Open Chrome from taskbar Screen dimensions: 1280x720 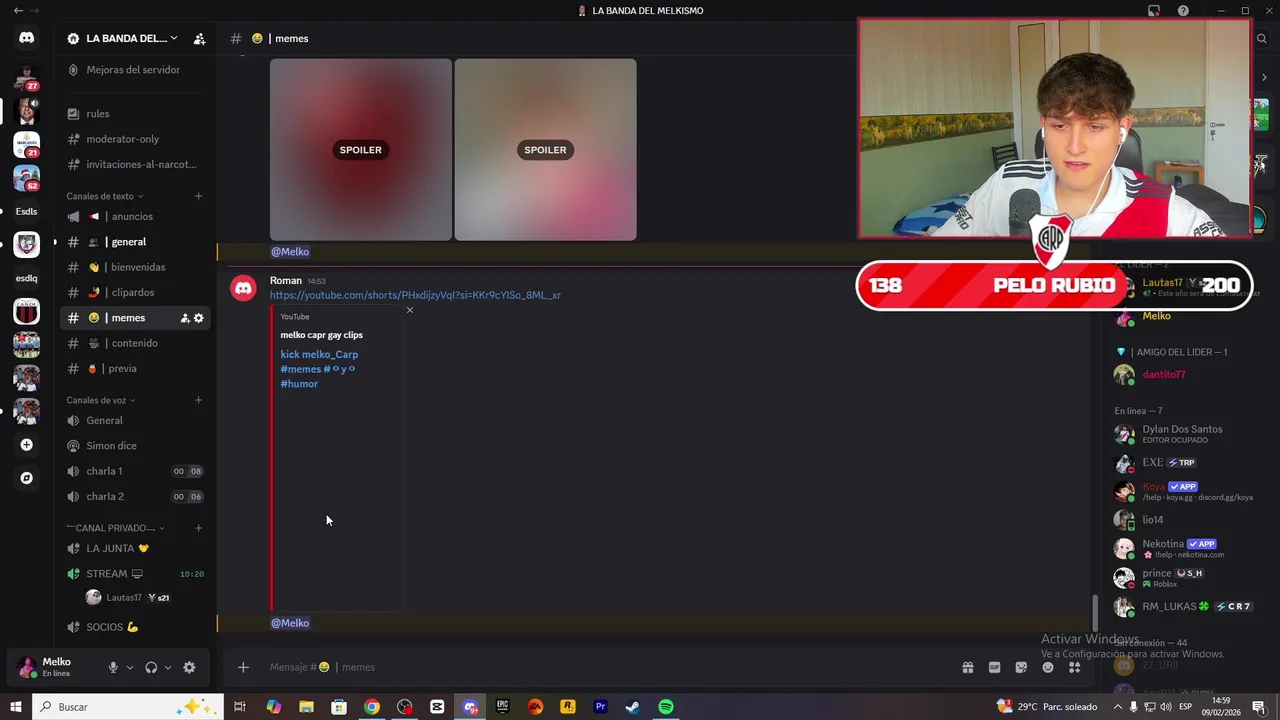pos(372,707)
